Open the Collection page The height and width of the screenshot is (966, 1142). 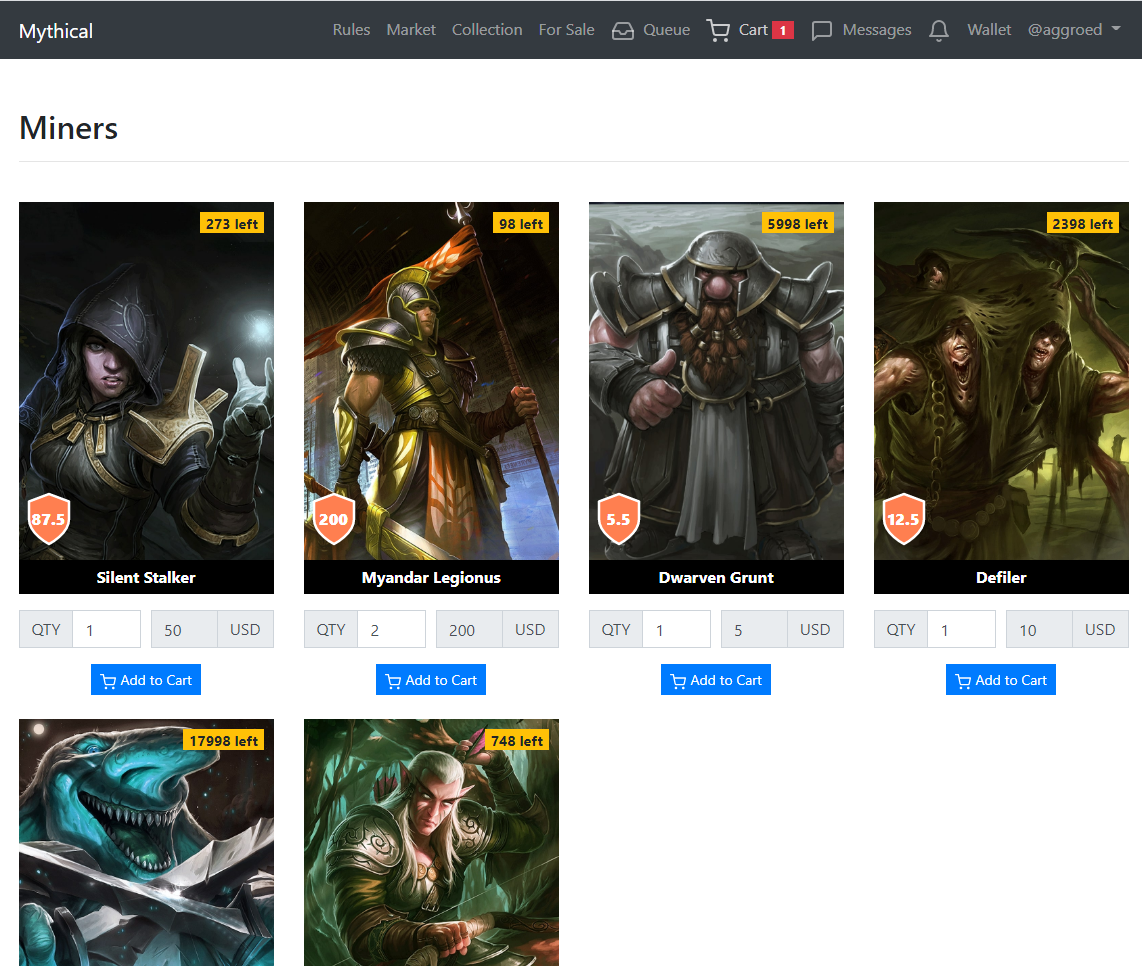pyautogui.click(x=487, y=30)
